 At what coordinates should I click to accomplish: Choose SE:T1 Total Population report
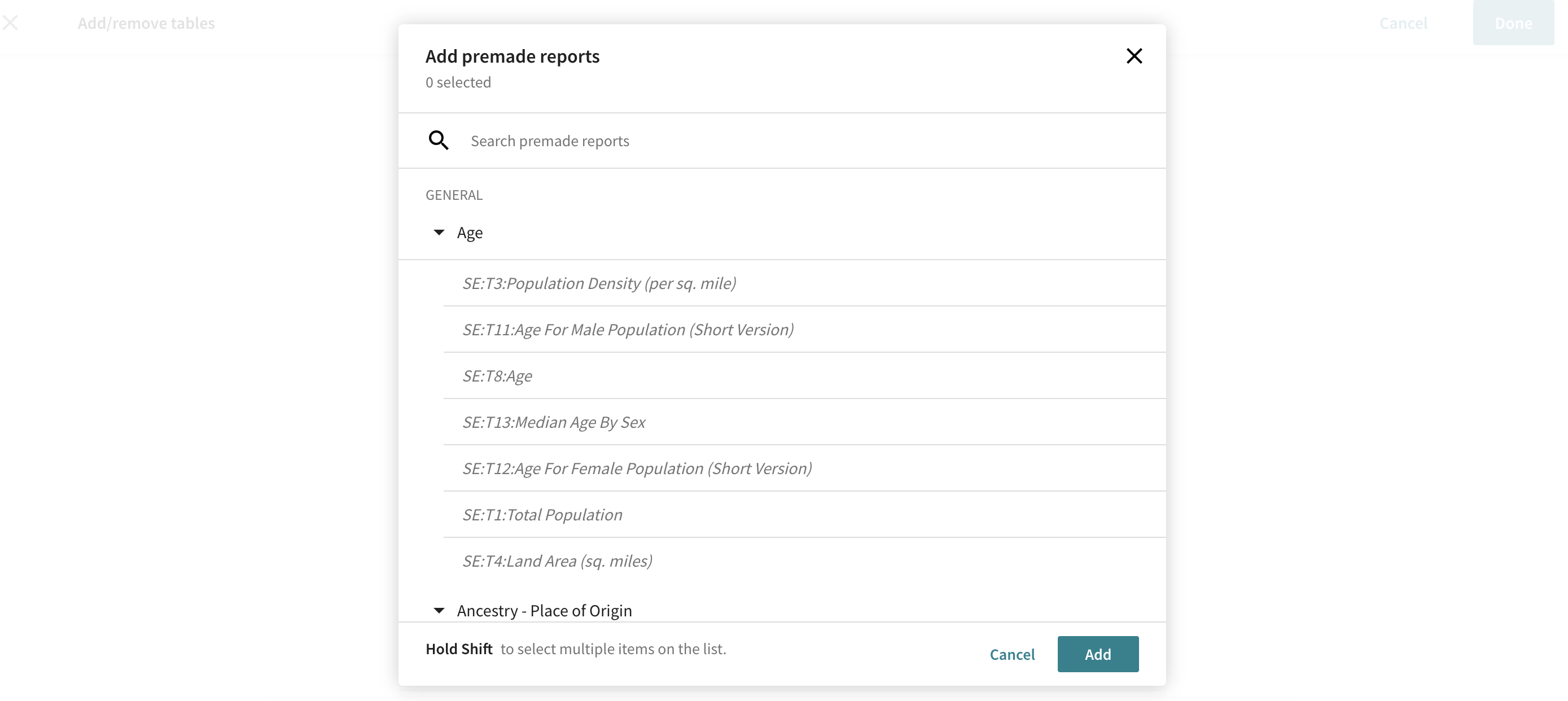coord(542,515)
